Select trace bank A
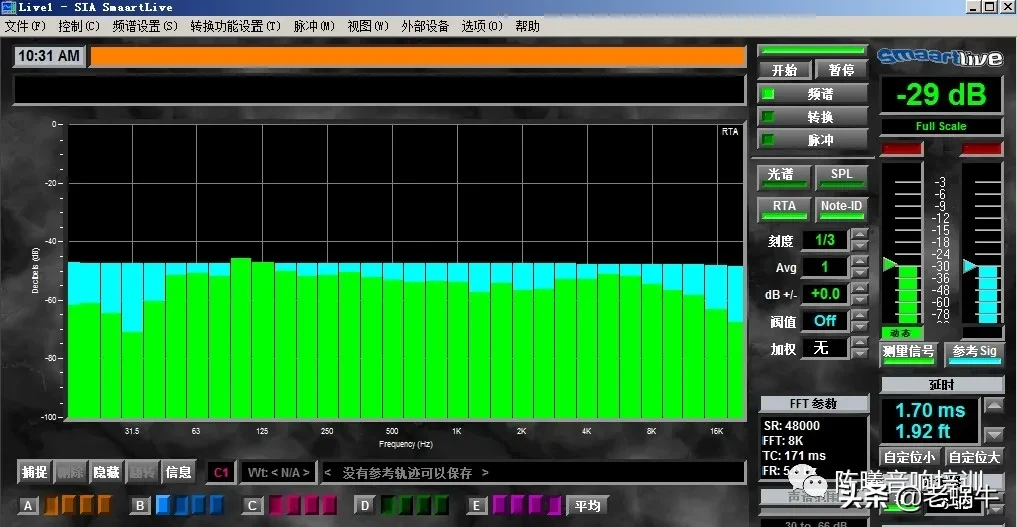The width and height of the screenshot is (1017, 527). (x=28, y=506)
